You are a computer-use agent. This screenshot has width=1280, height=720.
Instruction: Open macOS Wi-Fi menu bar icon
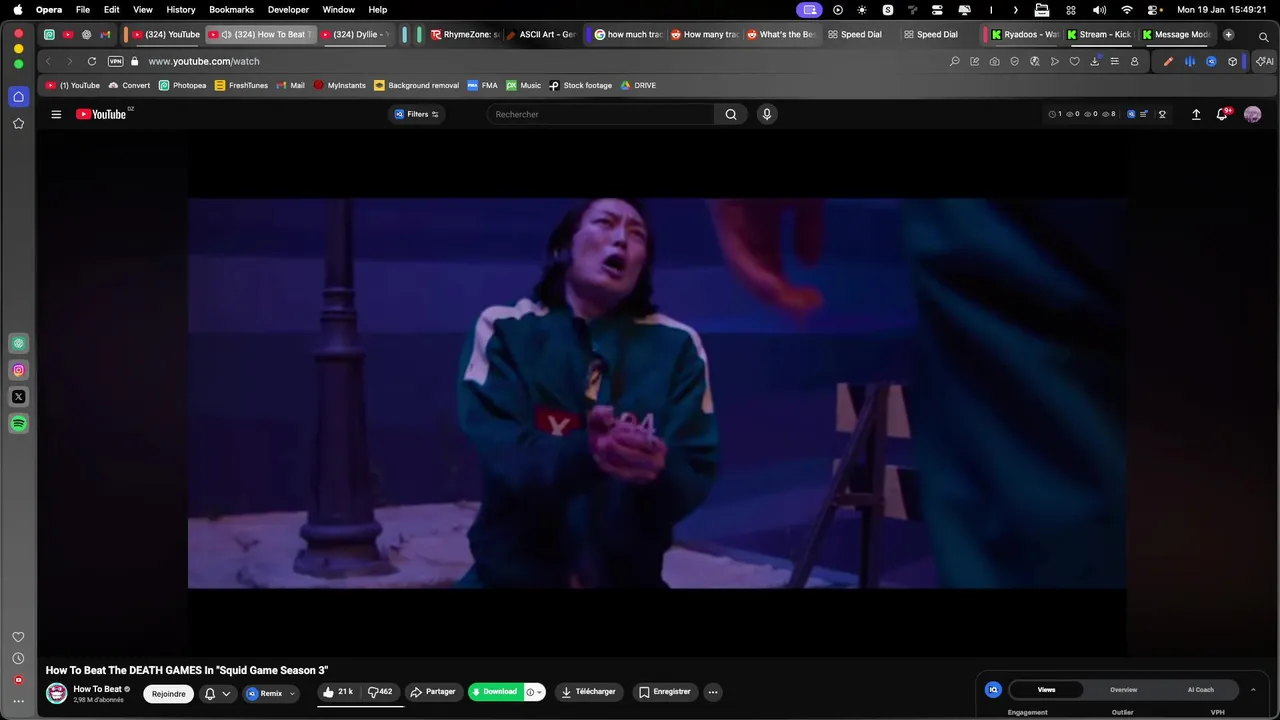1127,9
